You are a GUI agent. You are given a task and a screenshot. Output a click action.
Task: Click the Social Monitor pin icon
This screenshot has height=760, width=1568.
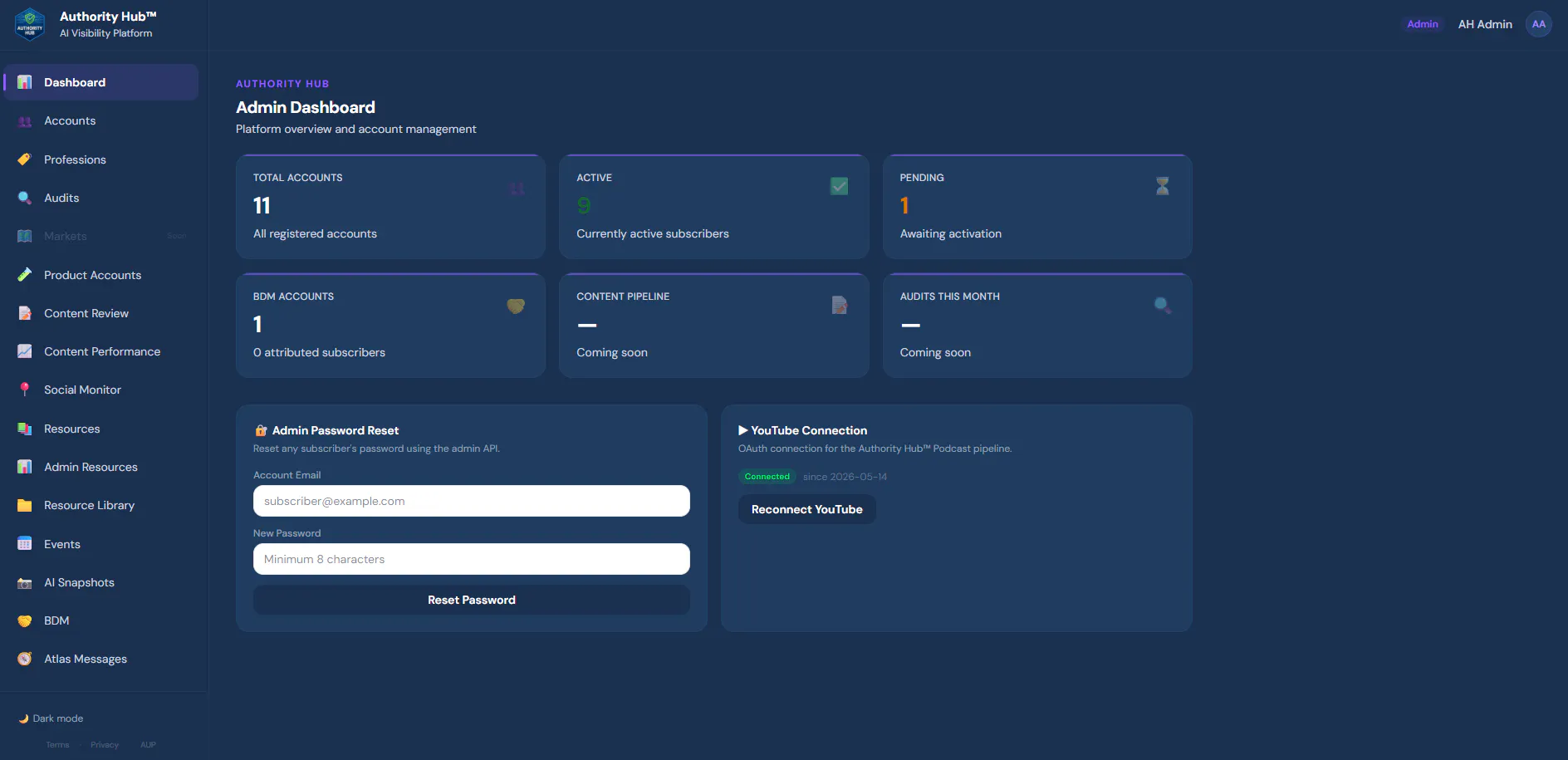coord(25,390)
